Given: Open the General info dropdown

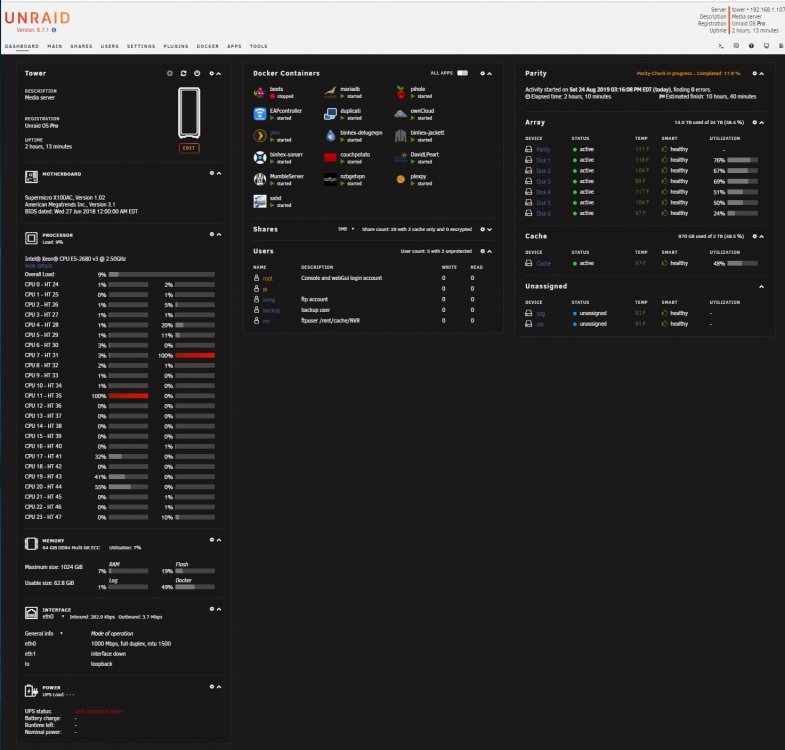Looking at the screenshot, I should click(x=44, y=633).
